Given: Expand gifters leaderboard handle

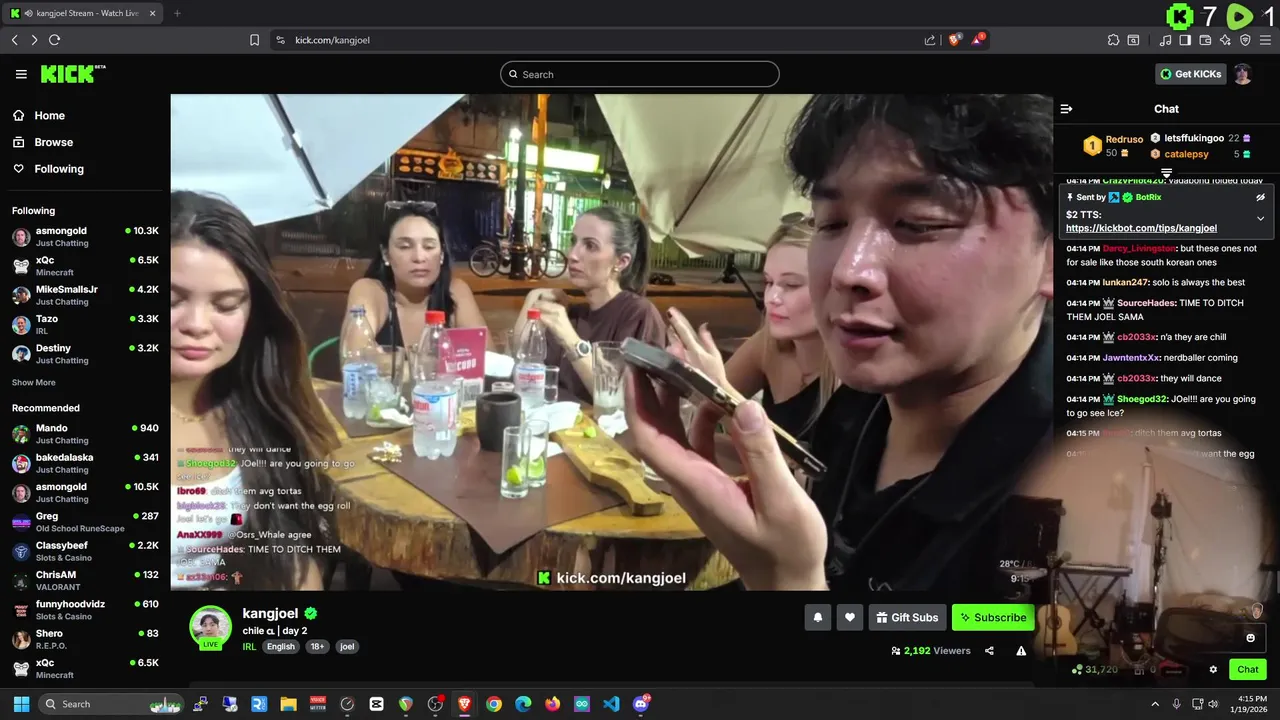Looking at the screenshot, I should pyautogui.click(x=1166, y=174).
